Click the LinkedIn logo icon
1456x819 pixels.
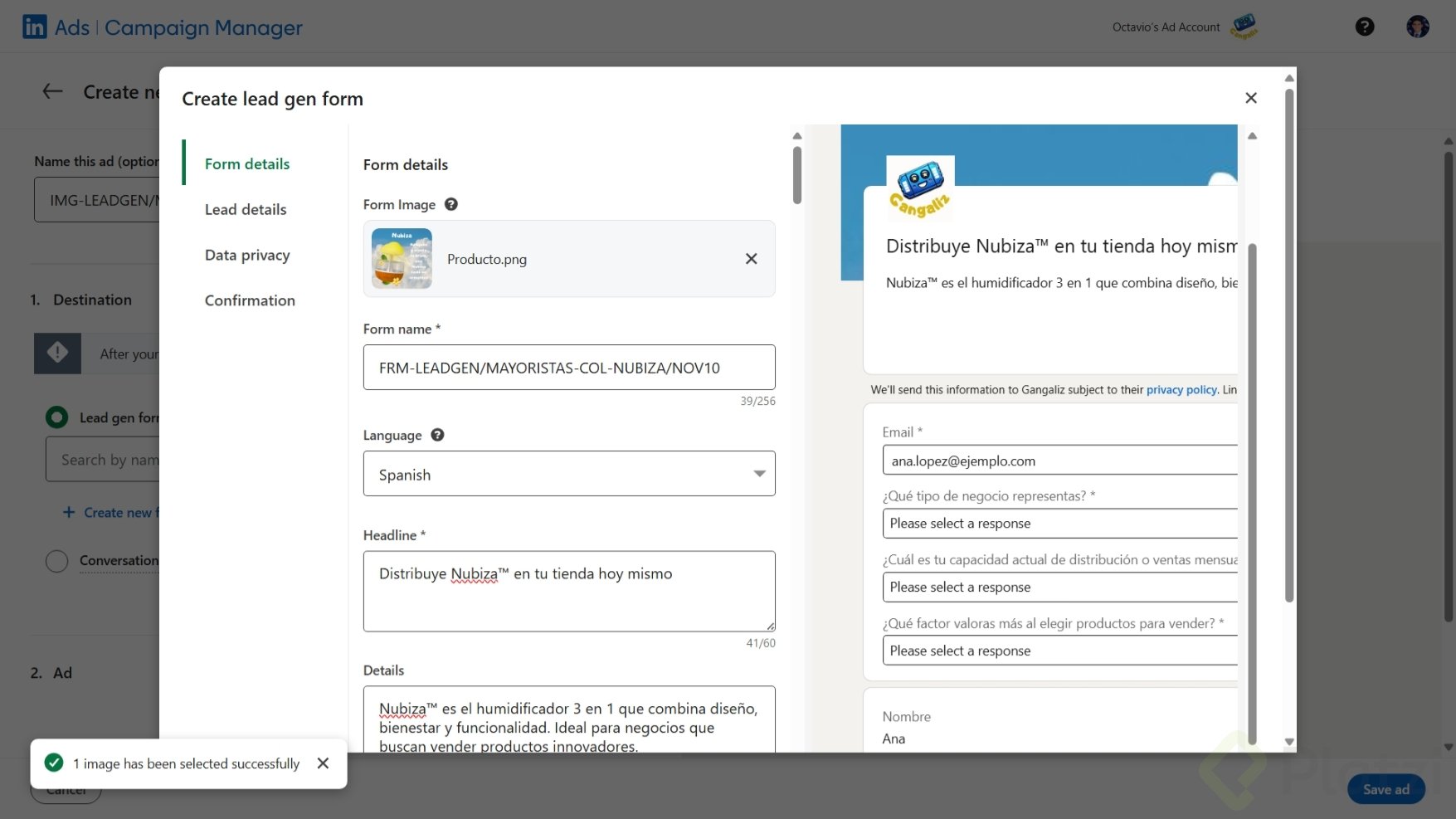tap(35, 27)
